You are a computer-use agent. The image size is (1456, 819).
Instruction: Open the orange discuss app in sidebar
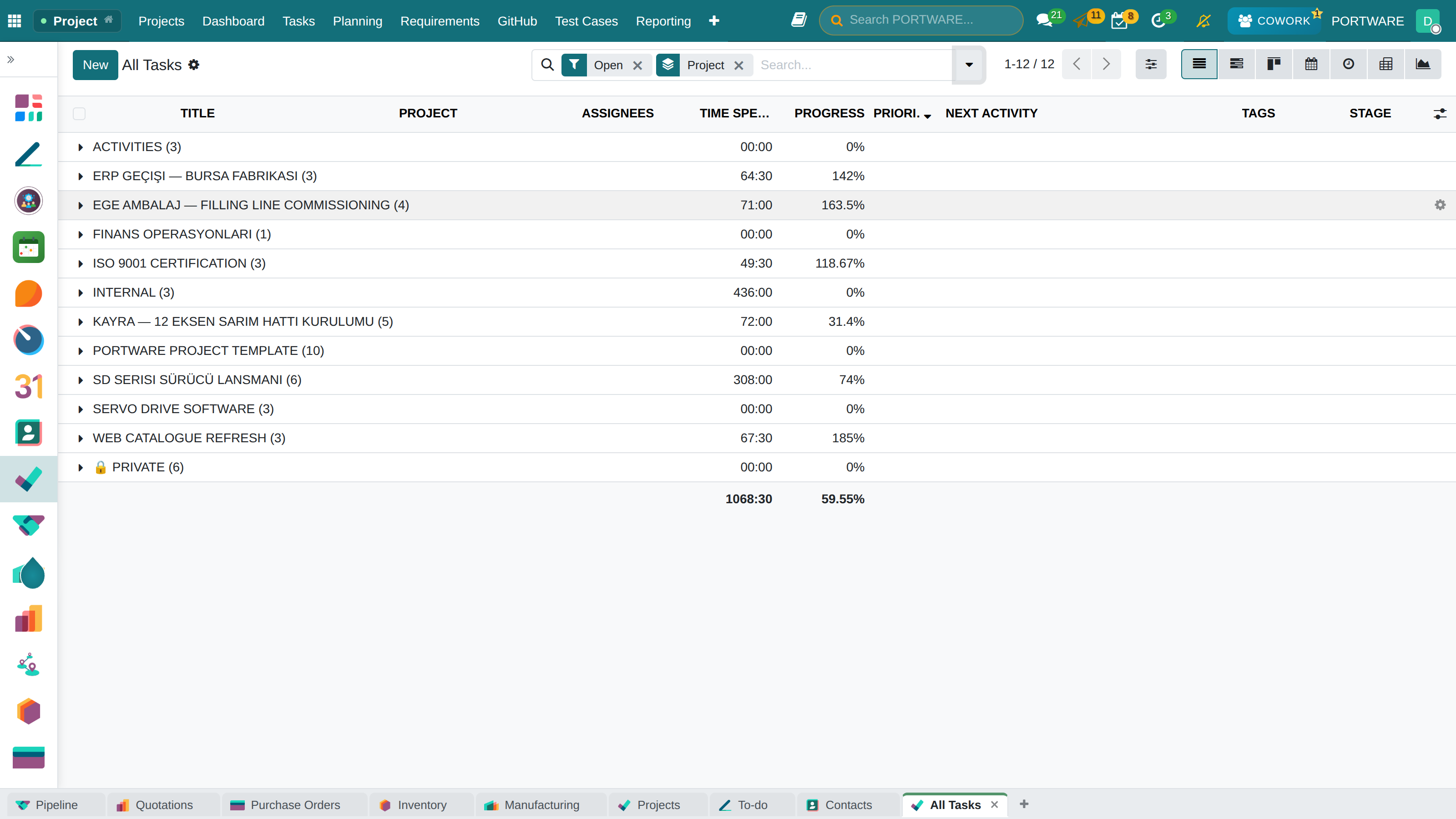click(x=29, y=293)
